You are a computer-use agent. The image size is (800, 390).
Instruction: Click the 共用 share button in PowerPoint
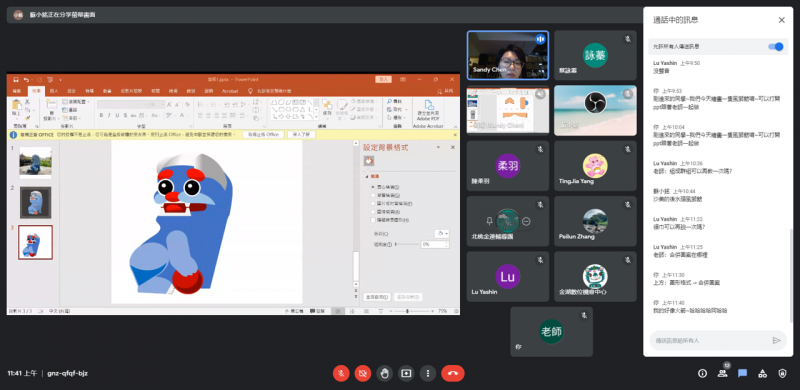pos(445,91)
